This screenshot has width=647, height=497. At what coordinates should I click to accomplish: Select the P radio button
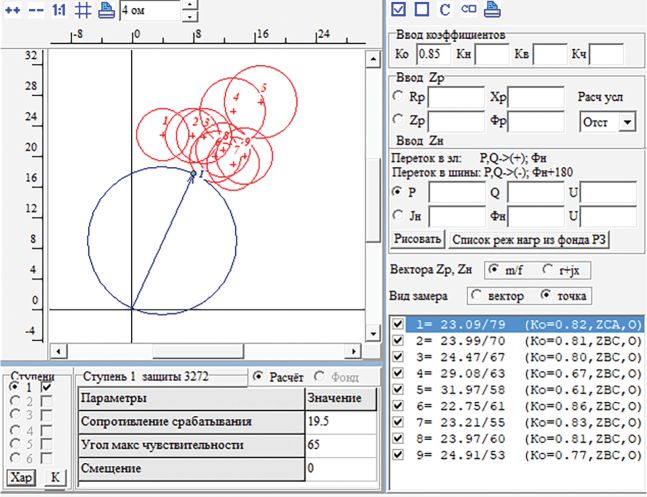click(398, 192)
